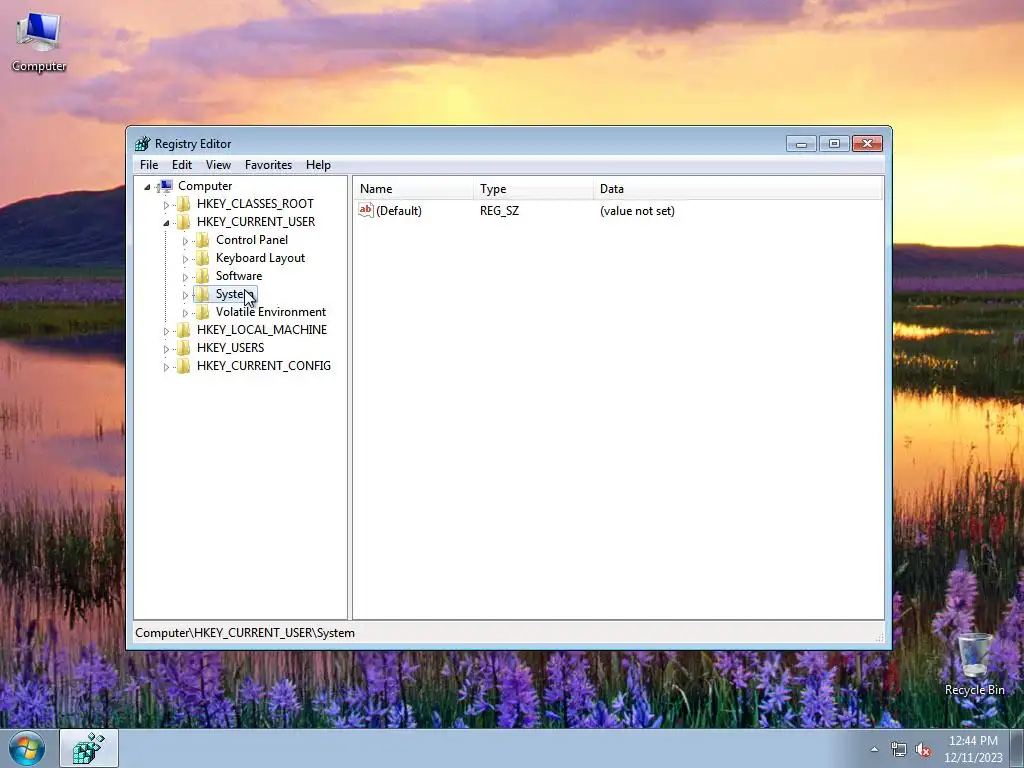Click the HKEY_USERS folder icon
Screen dimensions: 1024x768
184,347
